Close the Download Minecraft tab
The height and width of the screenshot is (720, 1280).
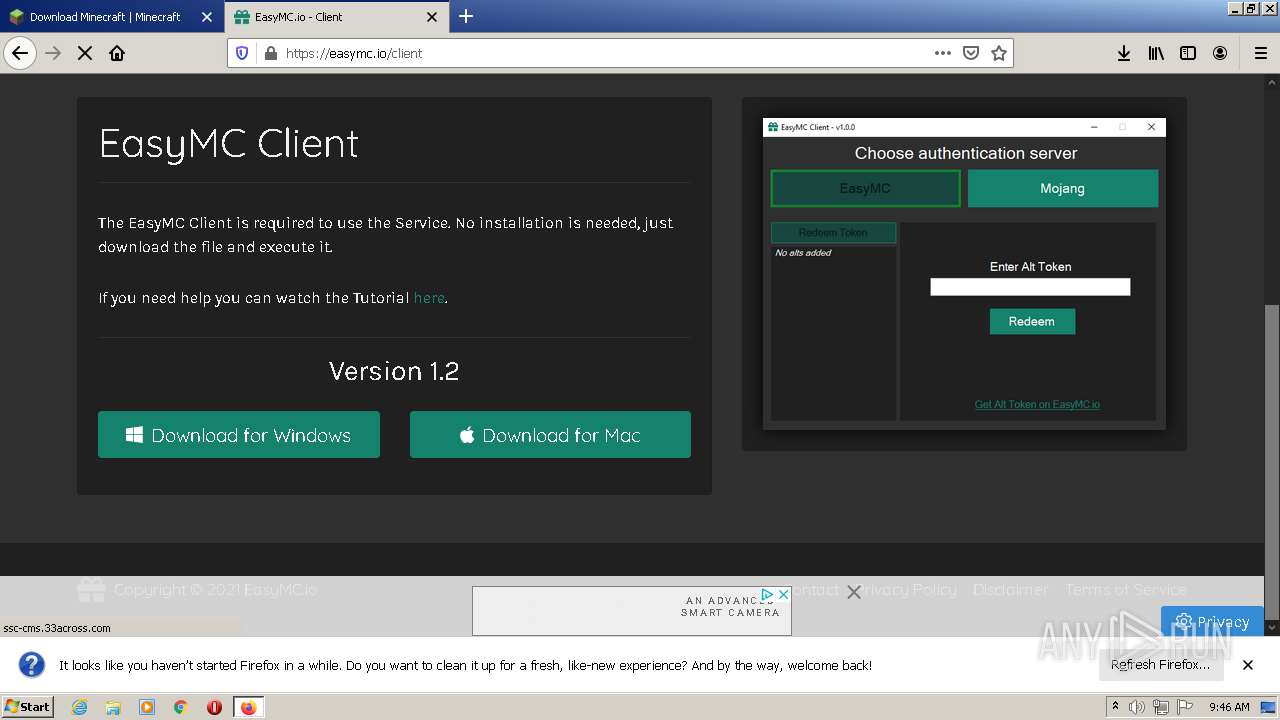(207, 17)
